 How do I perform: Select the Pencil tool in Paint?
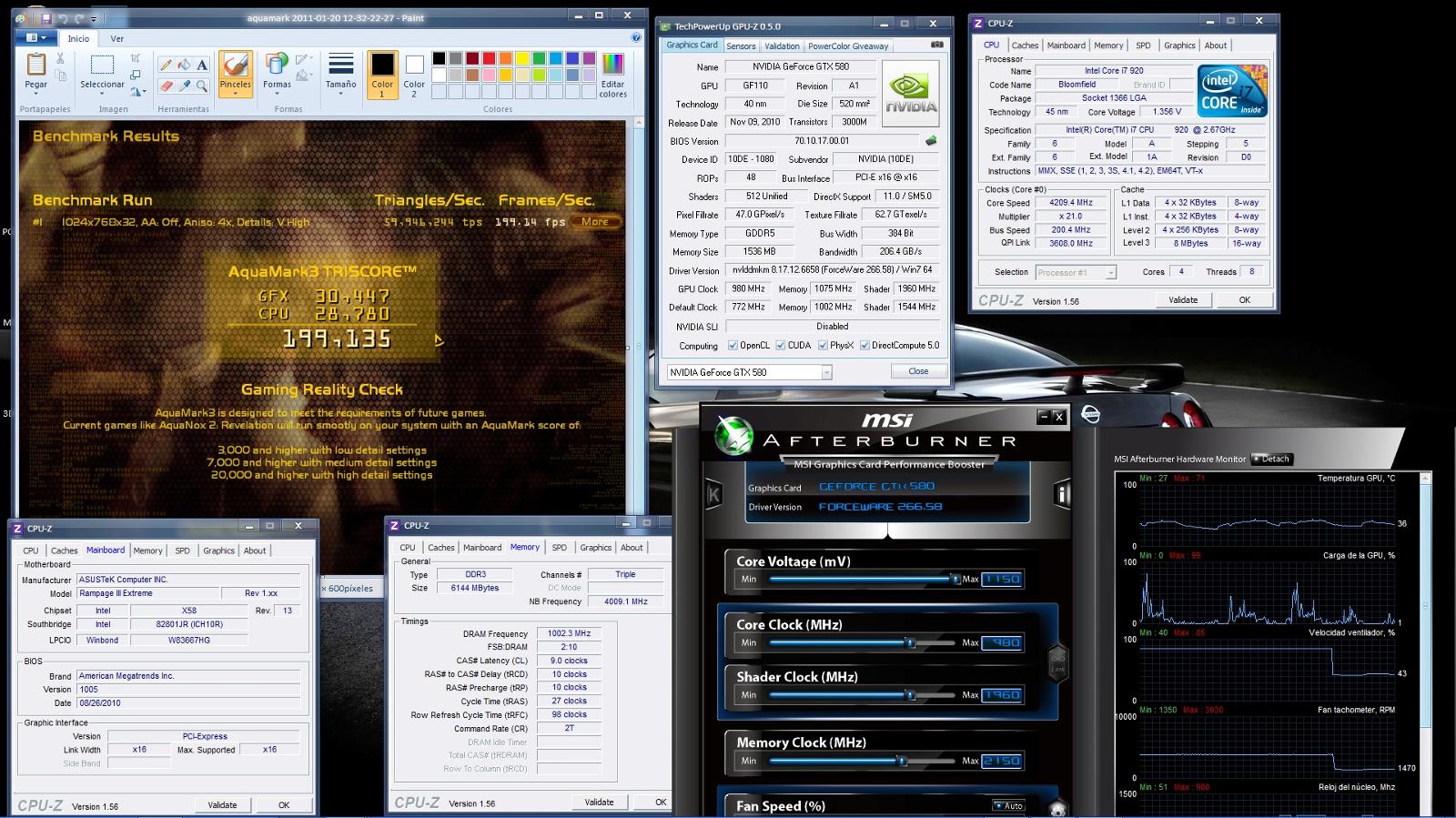(166, 65)
